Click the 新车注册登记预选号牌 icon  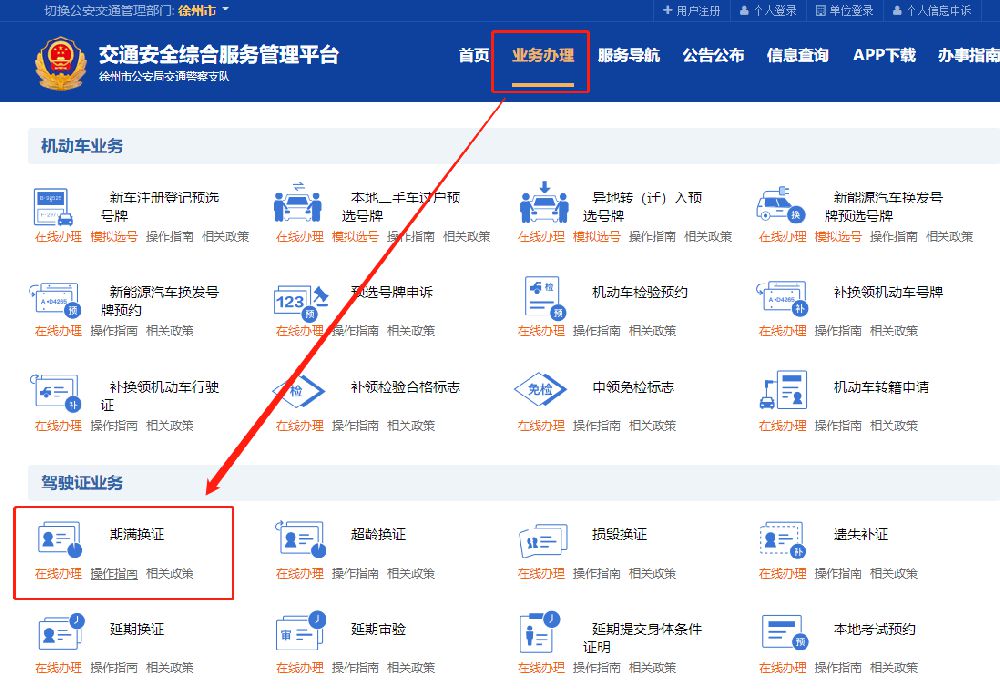pyautogui.click(x=54, y=205)
